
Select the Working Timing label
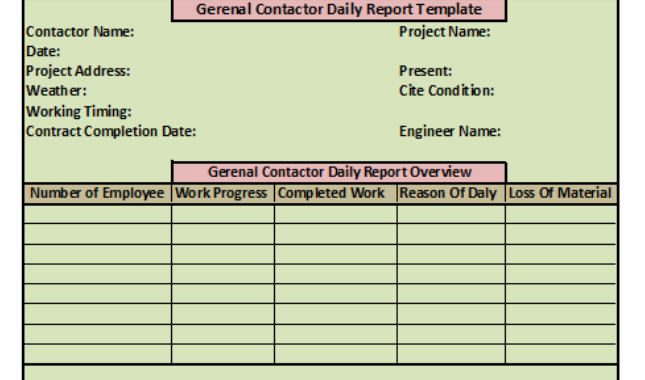click(79, 111)
